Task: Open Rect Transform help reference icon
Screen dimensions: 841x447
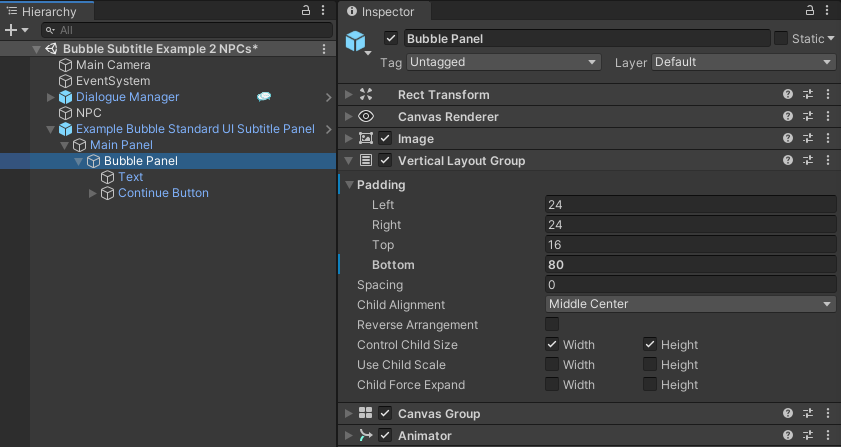Action: pyautogui.click(x=787, y=94)
